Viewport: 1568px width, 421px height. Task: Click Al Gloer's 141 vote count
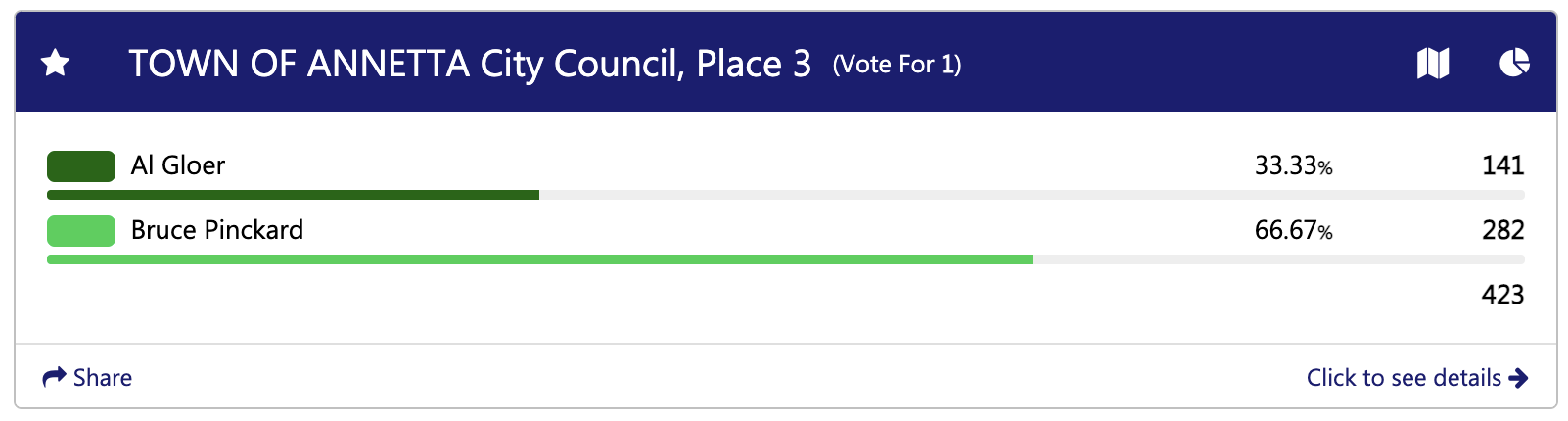[x=1502, y=165]
